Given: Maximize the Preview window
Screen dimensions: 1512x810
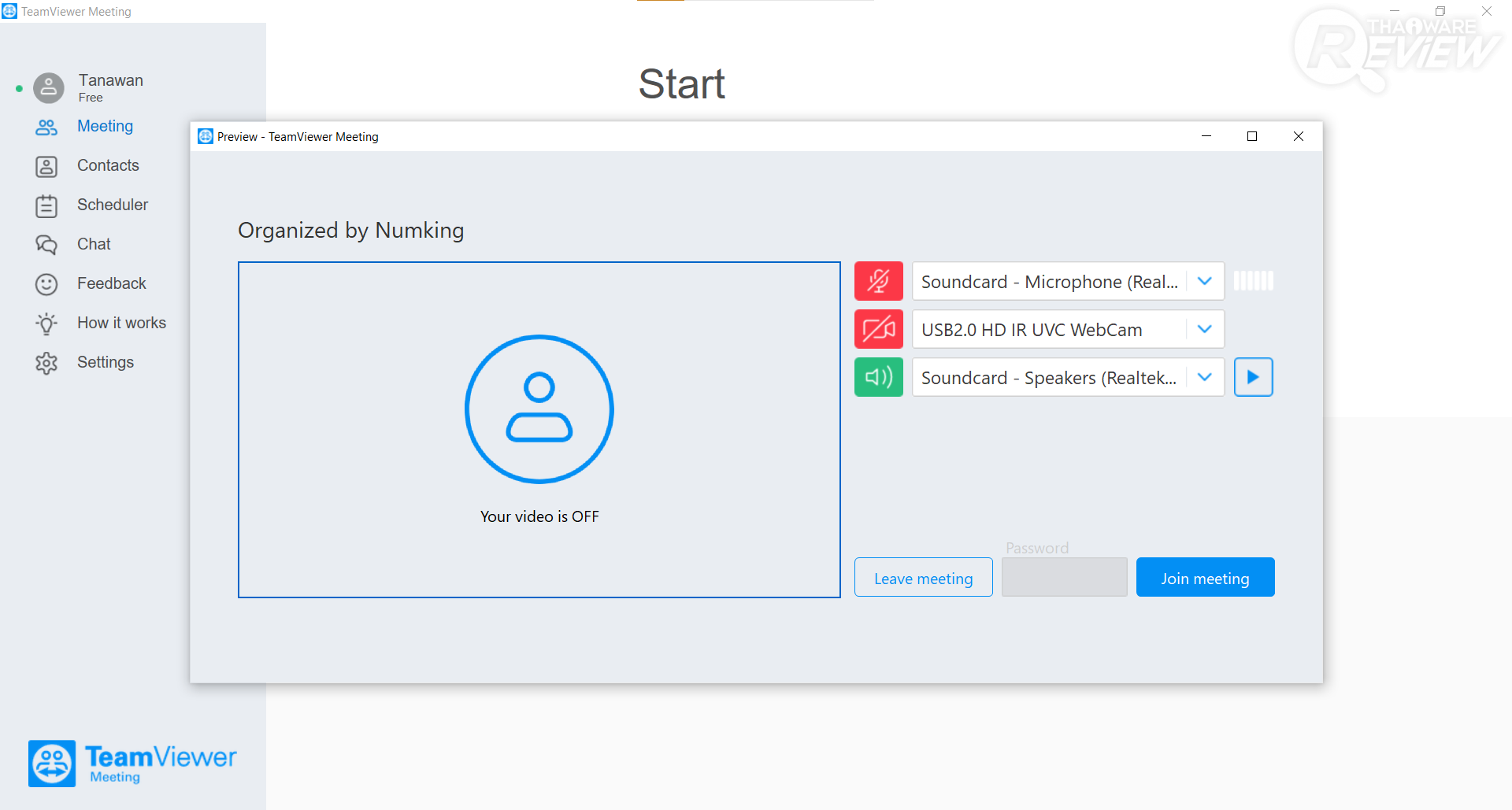Looking at the screenshot, I should [1252, 136].
